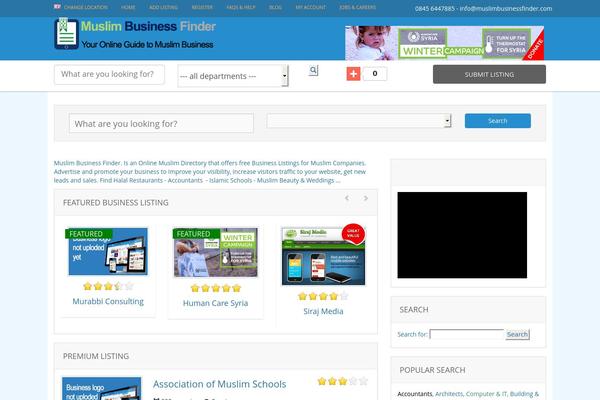This screenshot has height=400, width=600.
Task: Click the Muslim Business Finder logo icon
Action: coord(67,34)
